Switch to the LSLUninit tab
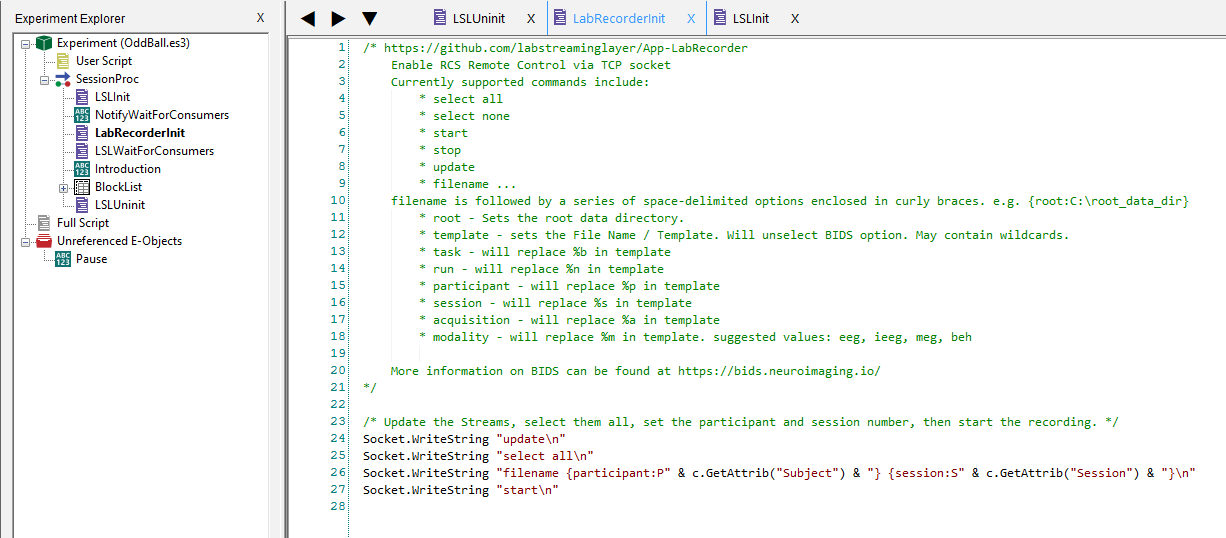Image resolution: width=1226 pixels, height=538 pixels. point(478,19)
